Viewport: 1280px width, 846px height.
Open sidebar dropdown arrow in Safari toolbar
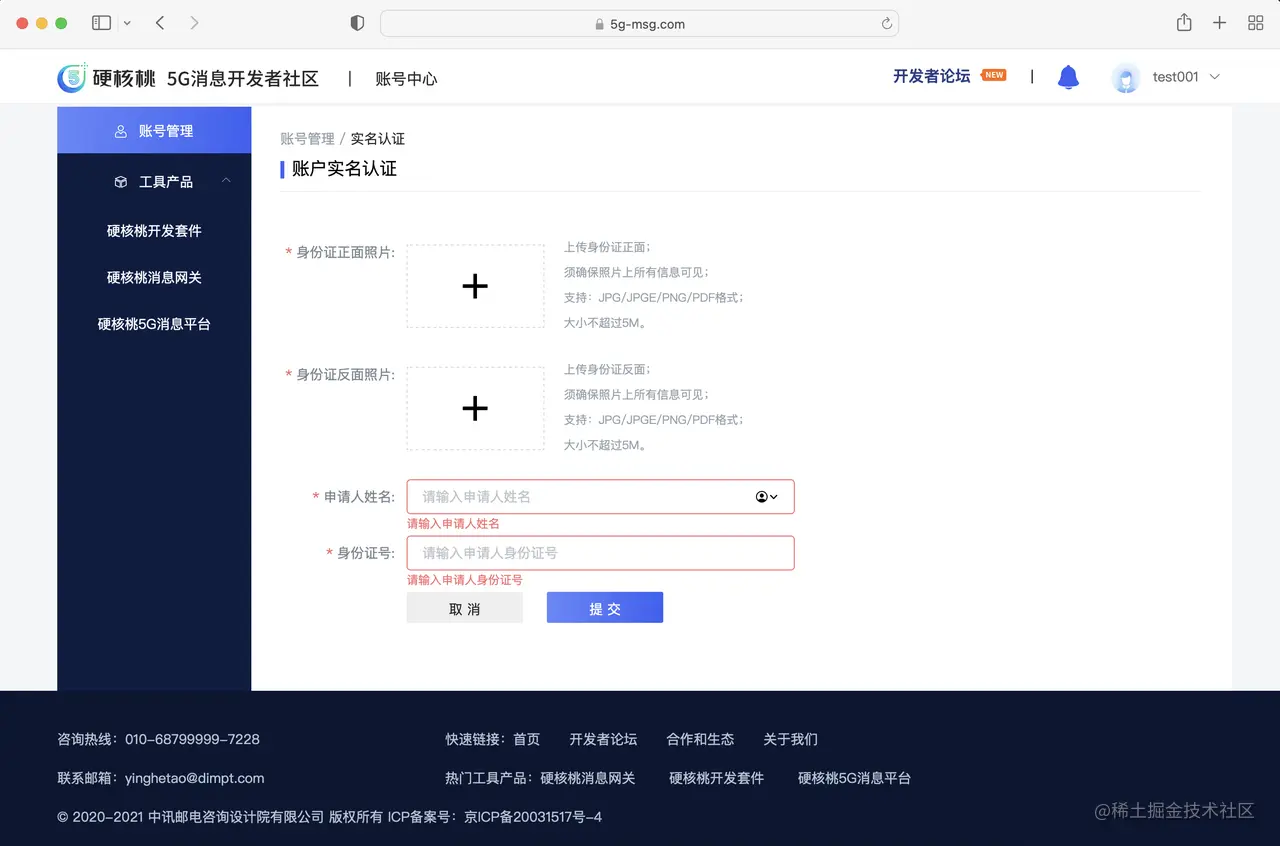127,23
